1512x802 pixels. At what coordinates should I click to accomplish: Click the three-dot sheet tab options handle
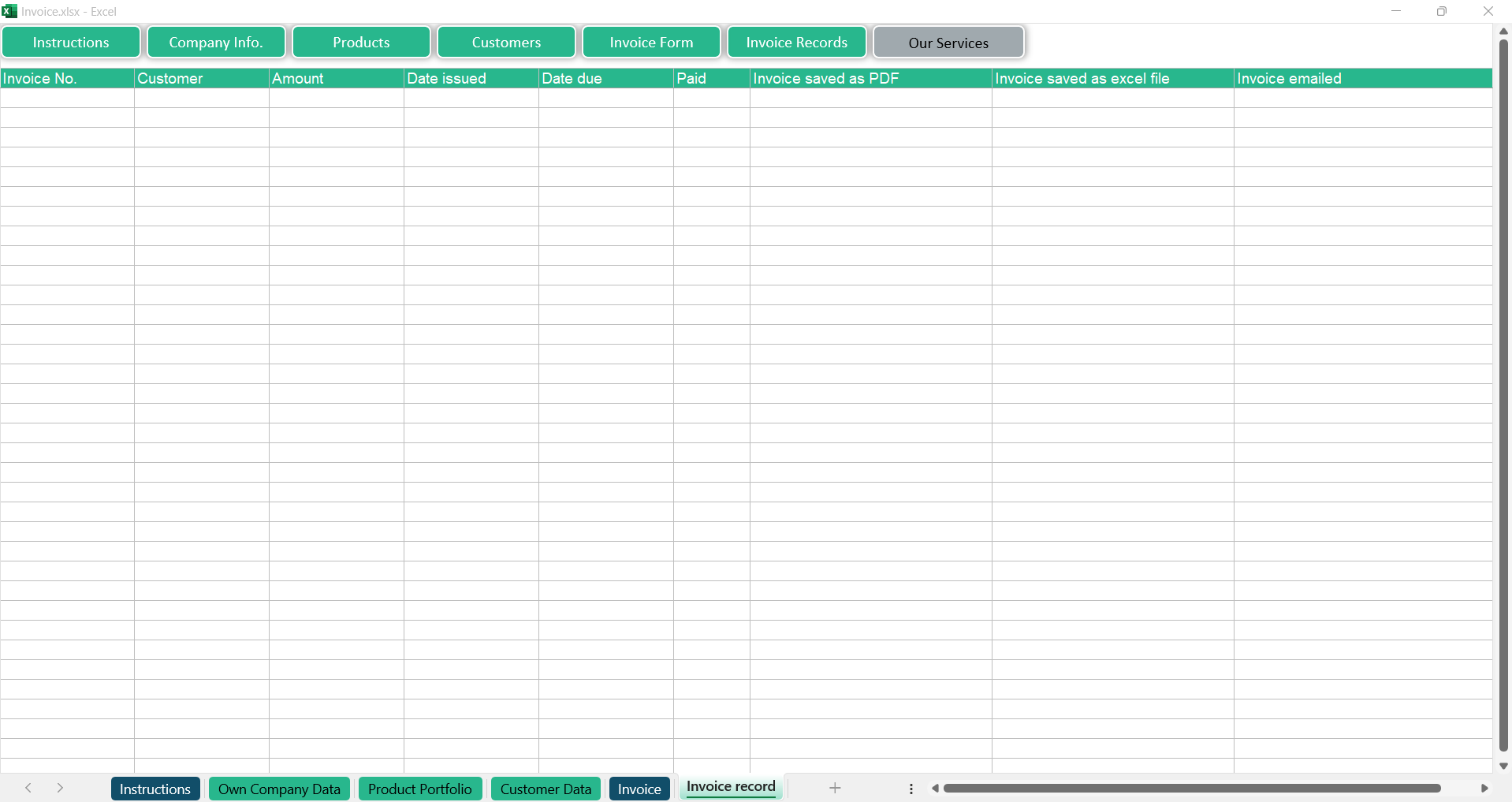(911, 789)
